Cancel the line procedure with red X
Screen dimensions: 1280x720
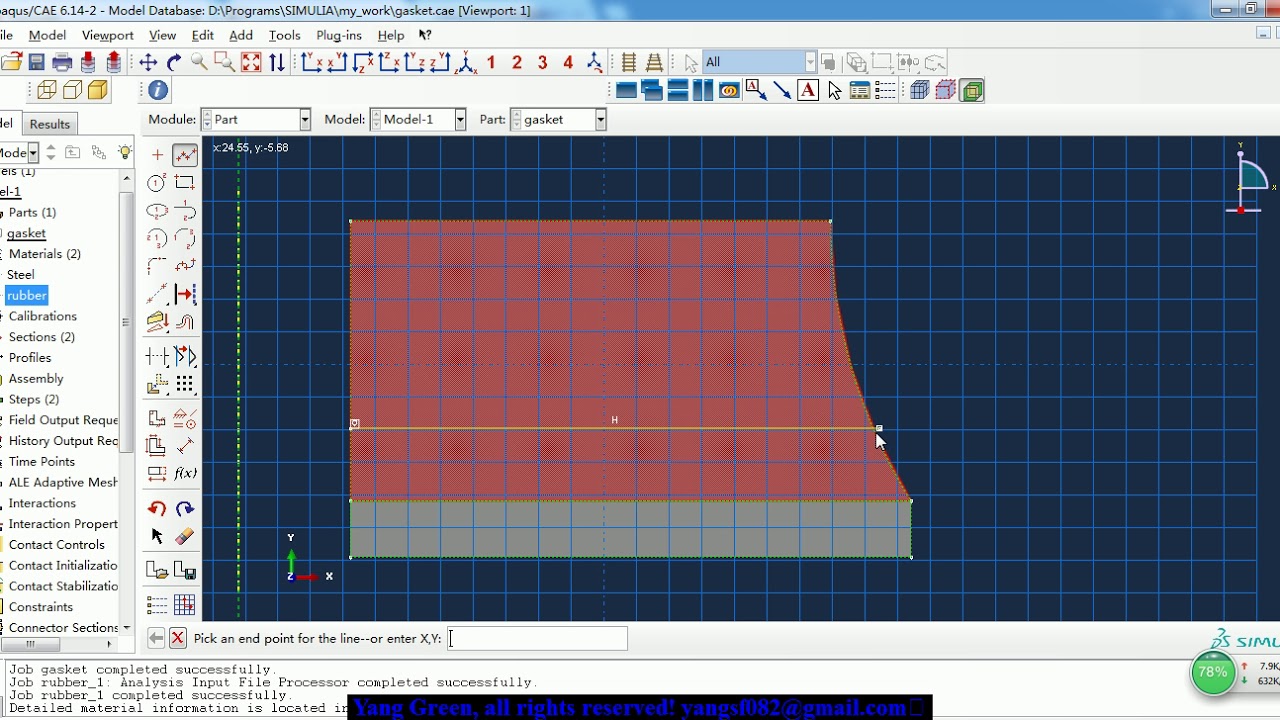click(178, 638)
